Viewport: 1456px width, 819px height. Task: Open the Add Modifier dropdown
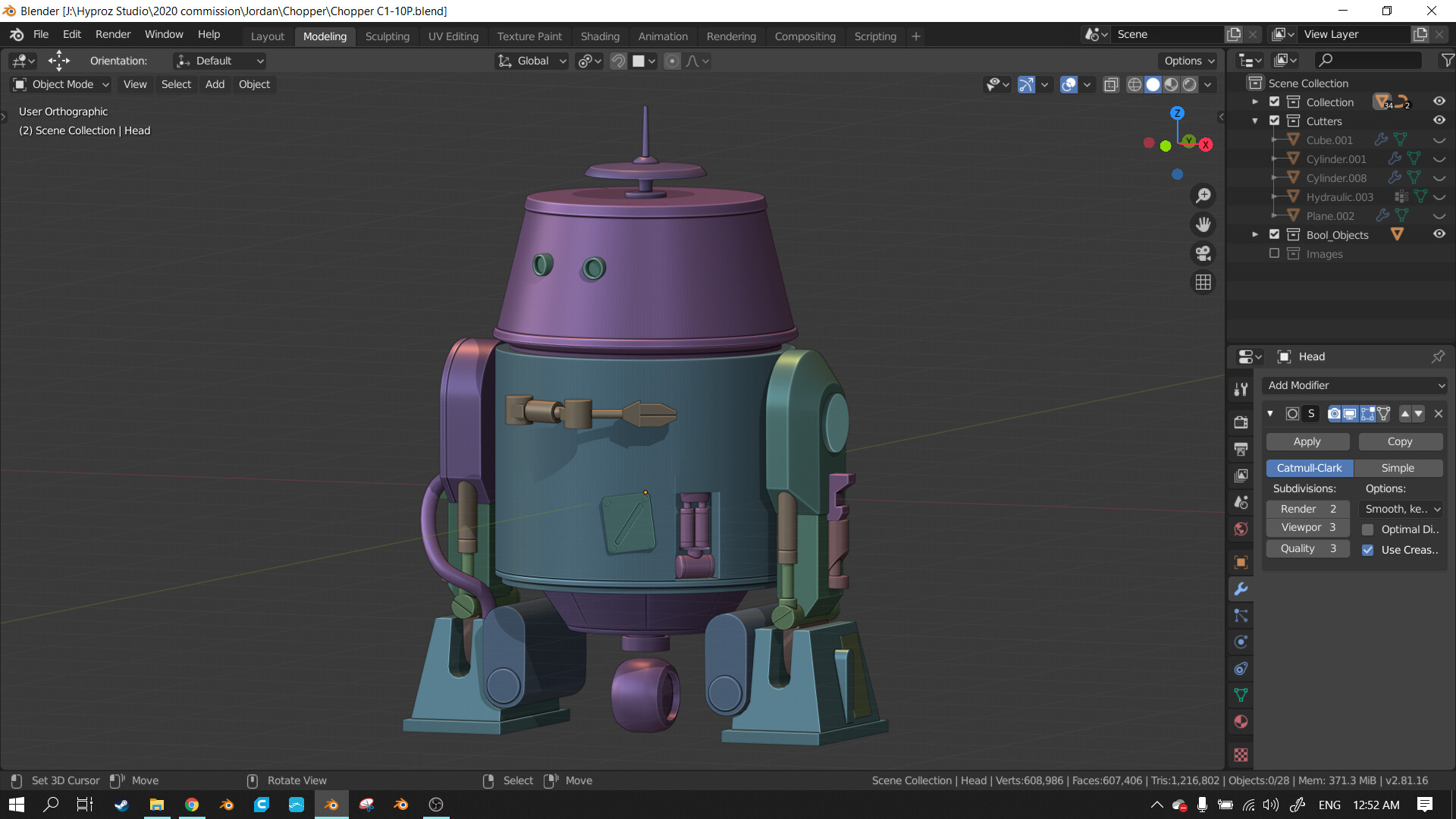tap(1355, 385)
